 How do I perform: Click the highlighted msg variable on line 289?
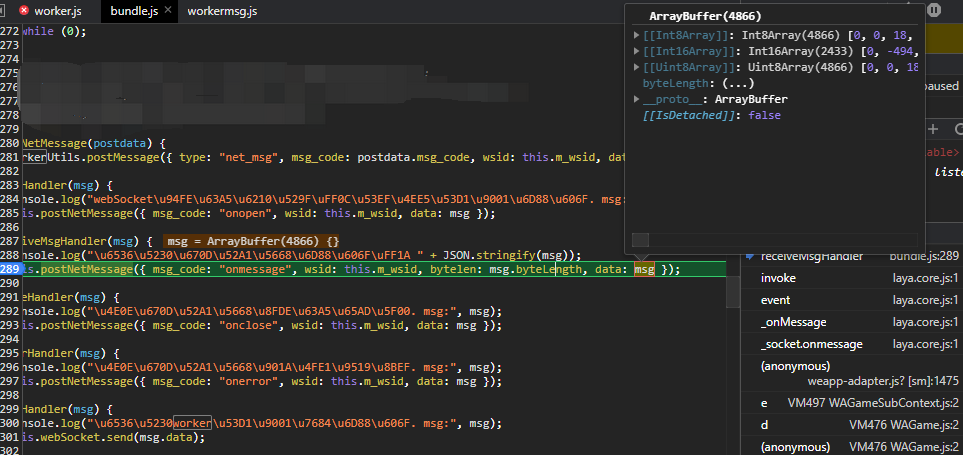click(x=644, y=269)
